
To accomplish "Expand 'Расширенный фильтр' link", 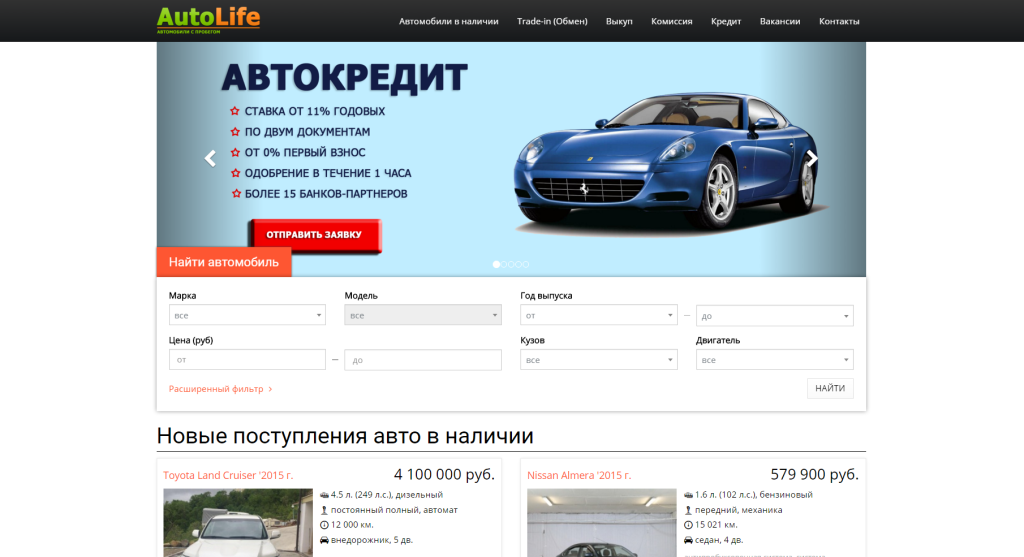I will click(221, 389).
